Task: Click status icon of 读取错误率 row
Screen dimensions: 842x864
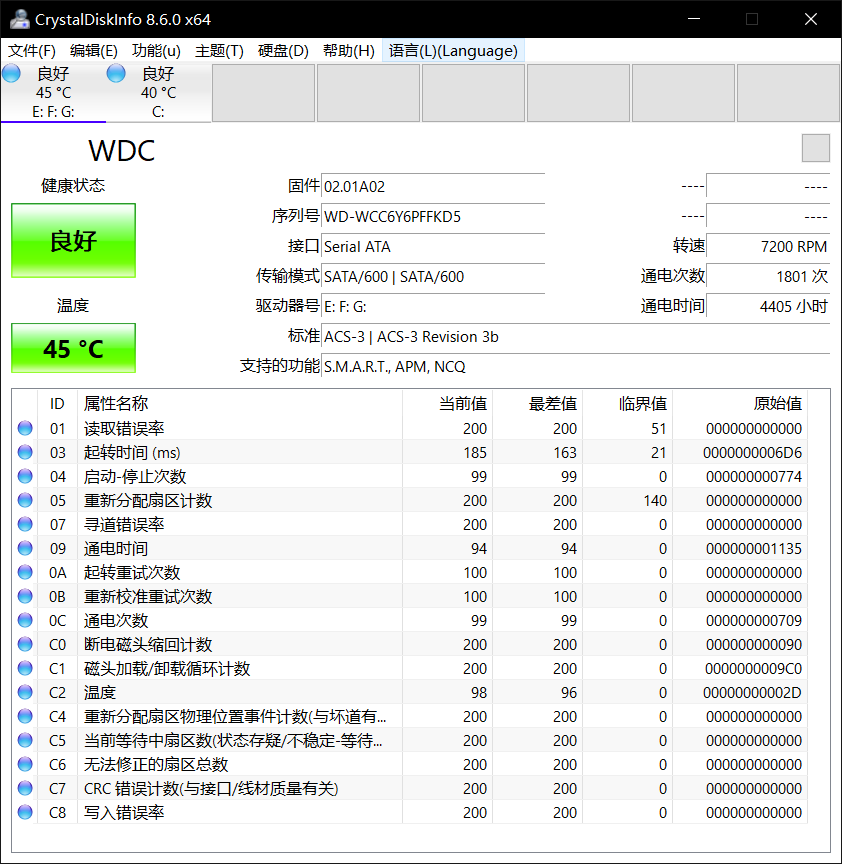Action: 25,428
